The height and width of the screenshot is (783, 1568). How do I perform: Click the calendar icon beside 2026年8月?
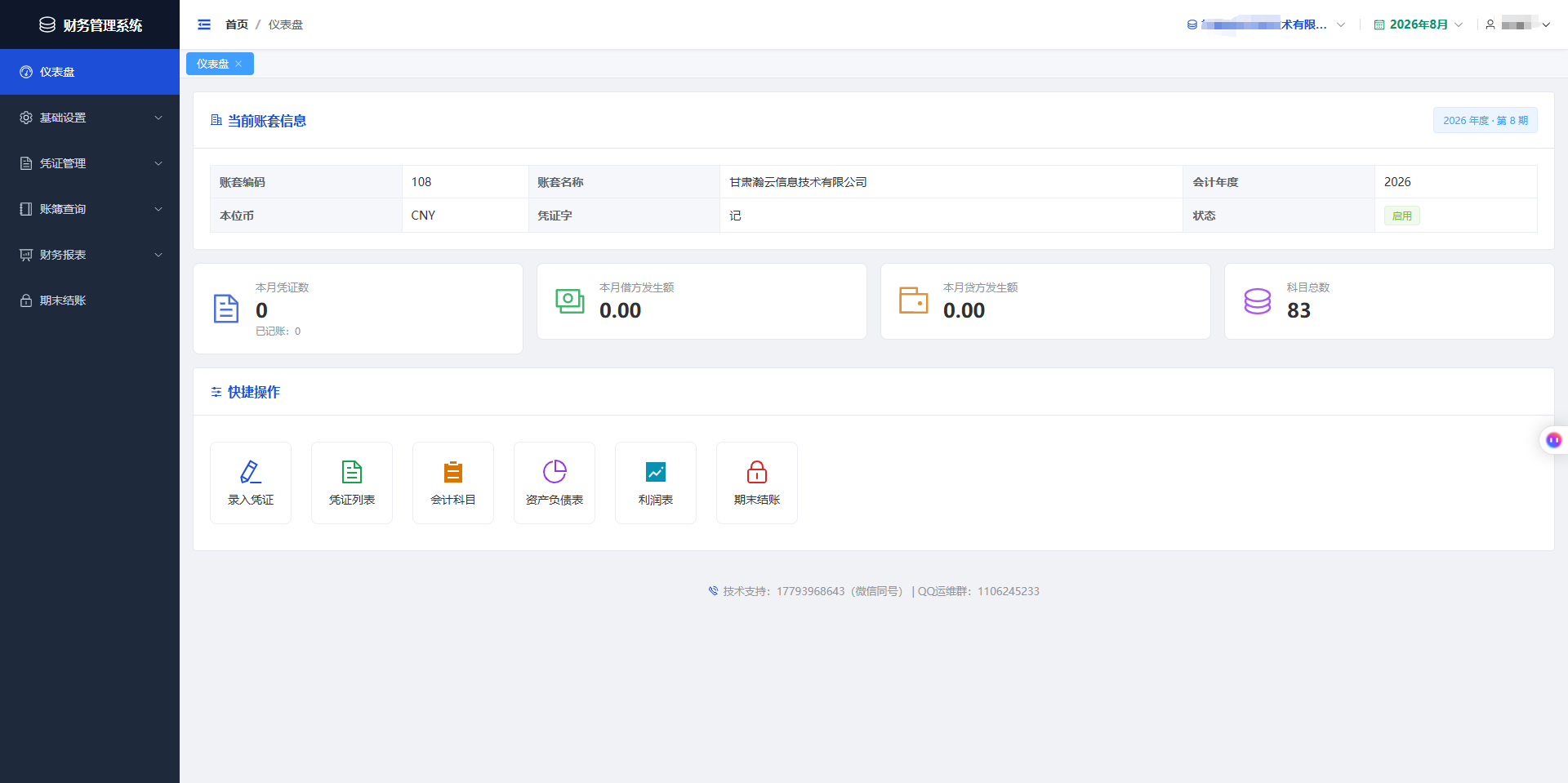click(x=1379, y=24)
